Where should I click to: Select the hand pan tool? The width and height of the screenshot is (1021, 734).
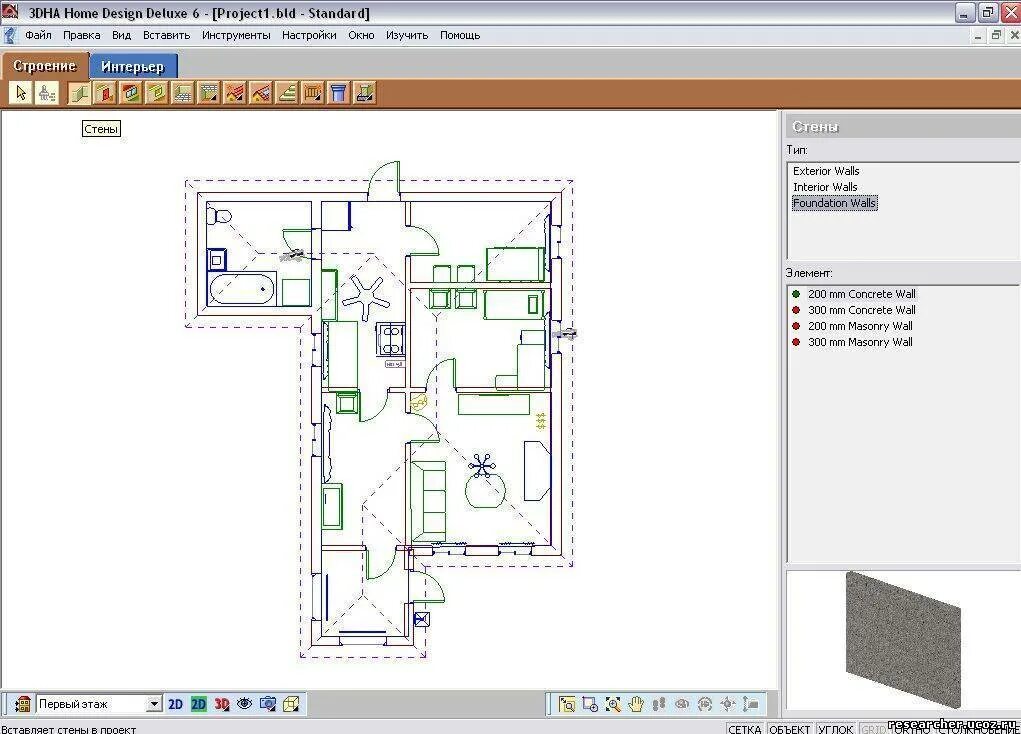pos(636,704)
